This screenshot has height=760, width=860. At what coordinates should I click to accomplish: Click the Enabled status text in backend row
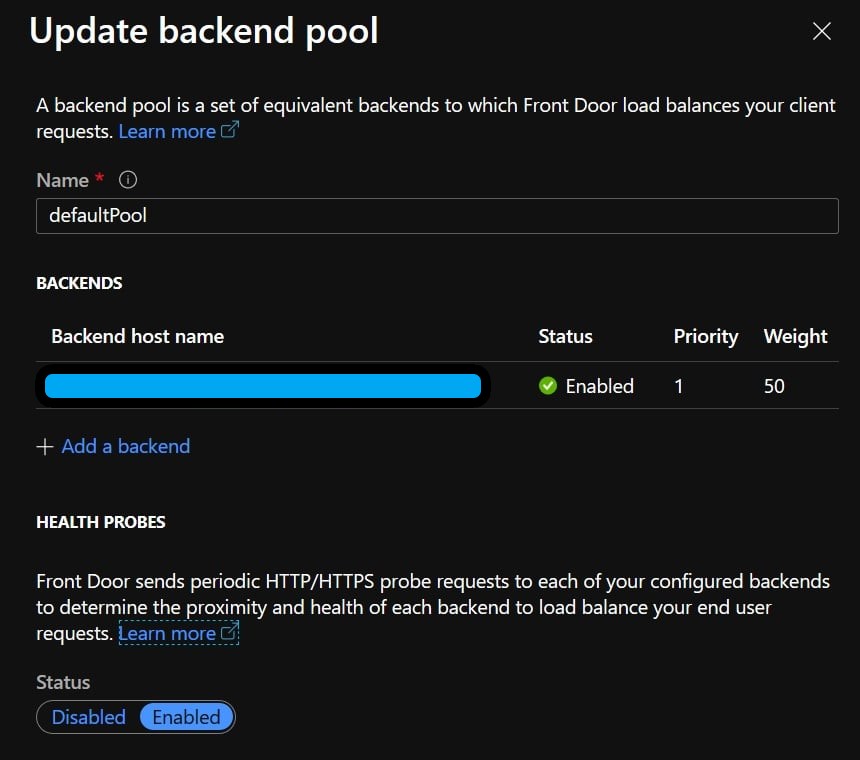(x=599, y=387)
